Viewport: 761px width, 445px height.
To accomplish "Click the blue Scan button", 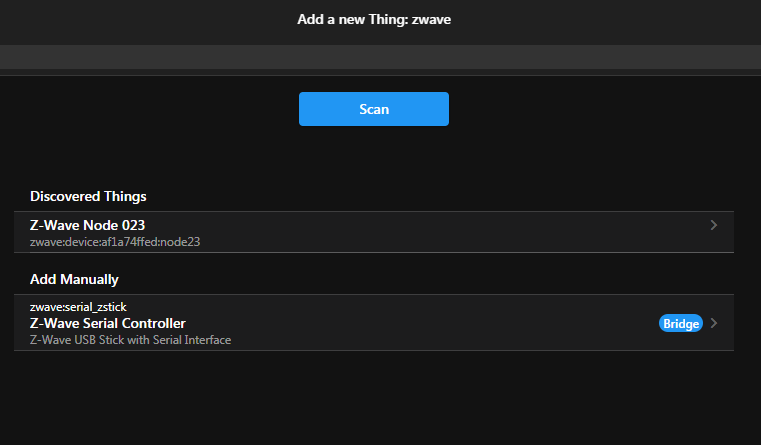I will 373,109.
